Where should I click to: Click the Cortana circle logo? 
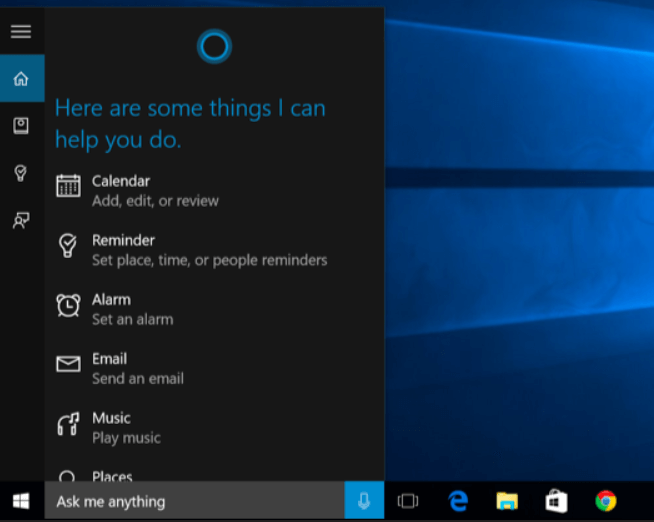[214, 46]
